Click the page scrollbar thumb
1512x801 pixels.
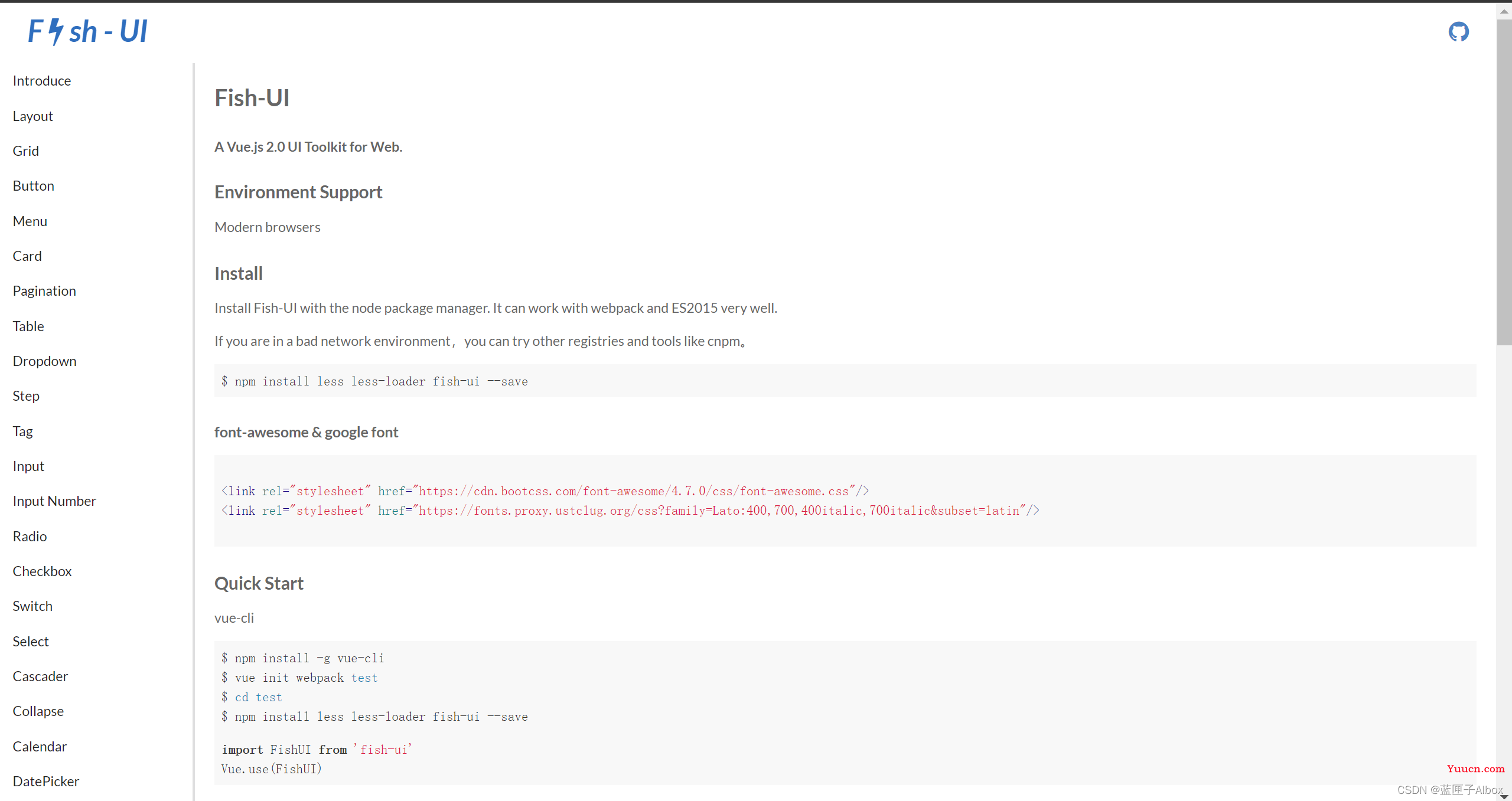(1504, 182)
